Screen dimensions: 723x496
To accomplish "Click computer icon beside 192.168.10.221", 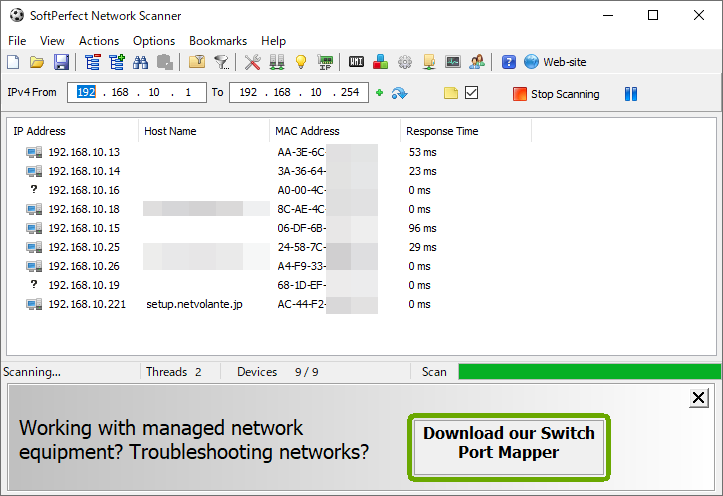I will pyautogui.click(x=34, y=304).
